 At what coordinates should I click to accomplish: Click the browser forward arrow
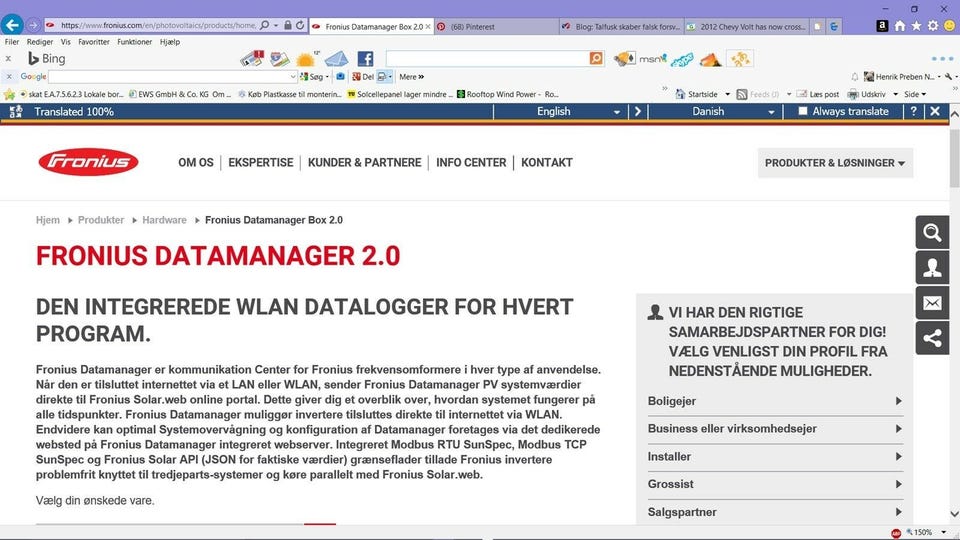tap(33, 26)
